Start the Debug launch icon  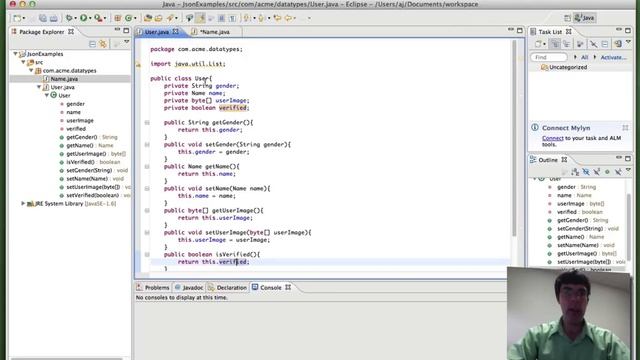coord(69,18)
